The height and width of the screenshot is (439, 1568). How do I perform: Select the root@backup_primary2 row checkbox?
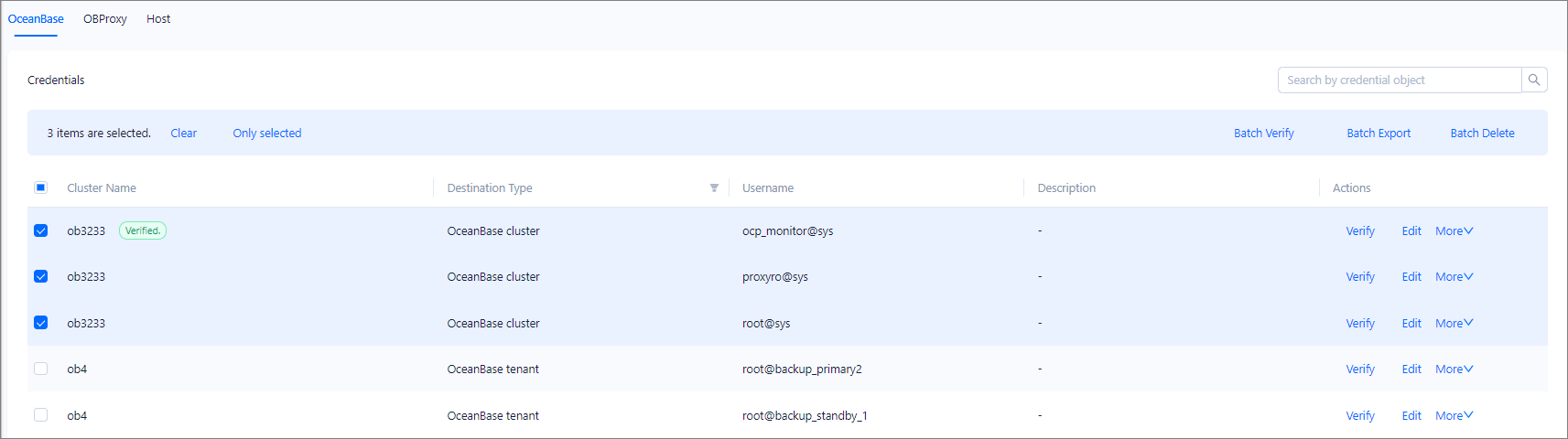click(41, 369)
